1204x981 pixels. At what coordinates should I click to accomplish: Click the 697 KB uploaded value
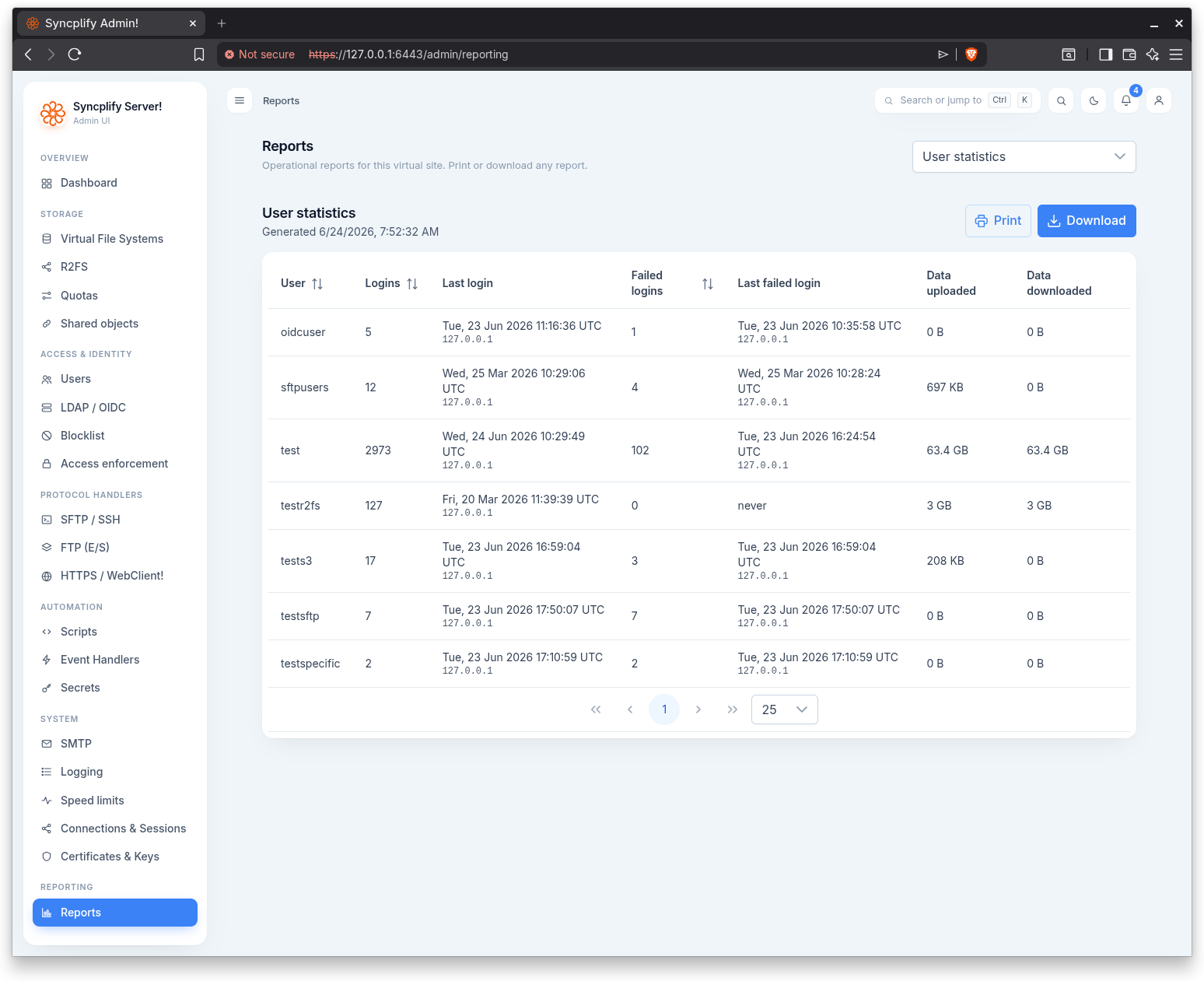[x=945, y=387]
